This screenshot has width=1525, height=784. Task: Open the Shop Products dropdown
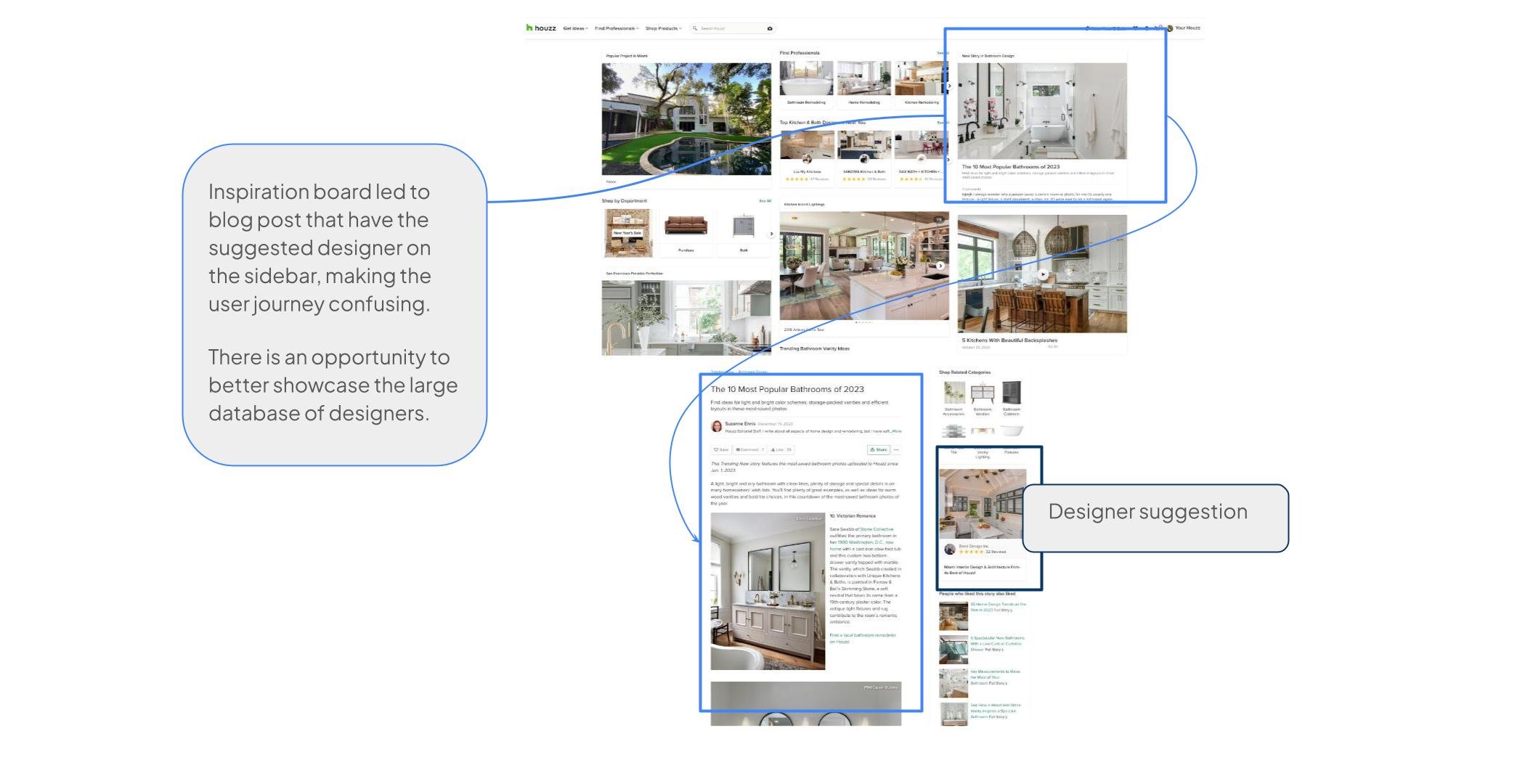pos(663,28)
